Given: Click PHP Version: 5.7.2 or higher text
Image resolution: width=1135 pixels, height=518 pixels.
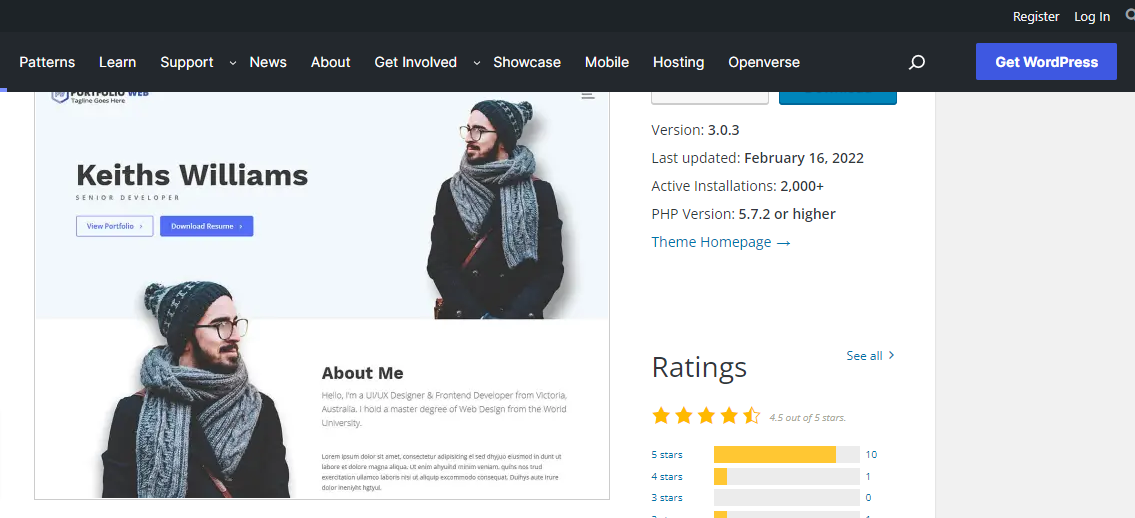Looking at the screenshot, I should (743, 214).
